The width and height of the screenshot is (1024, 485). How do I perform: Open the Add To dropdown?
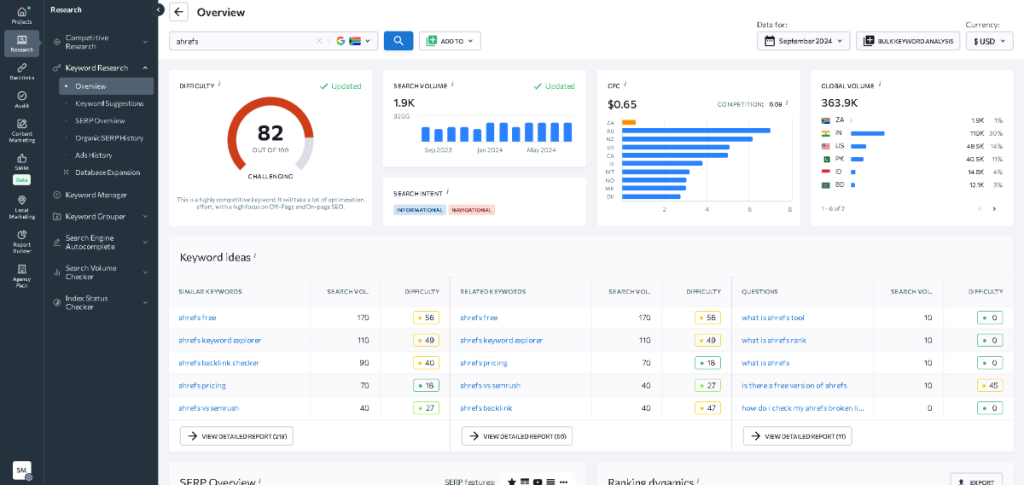pos(450,40)
